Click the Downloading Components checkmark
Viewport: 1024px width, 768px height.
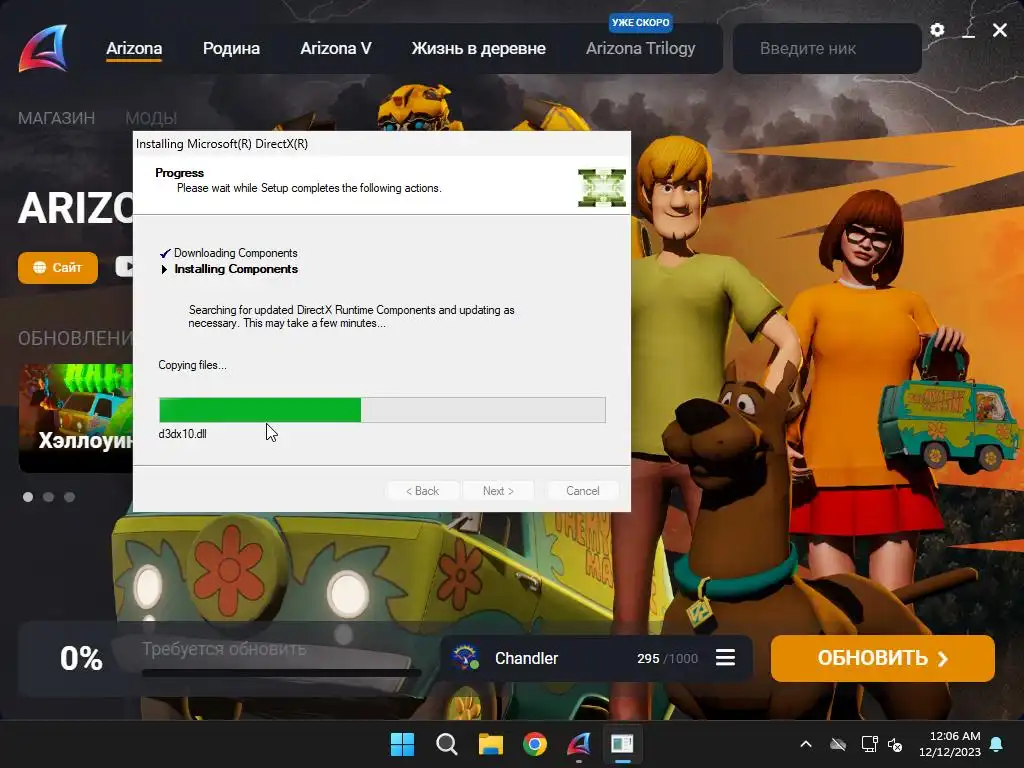pyautogui.click(x=165, y=253)
